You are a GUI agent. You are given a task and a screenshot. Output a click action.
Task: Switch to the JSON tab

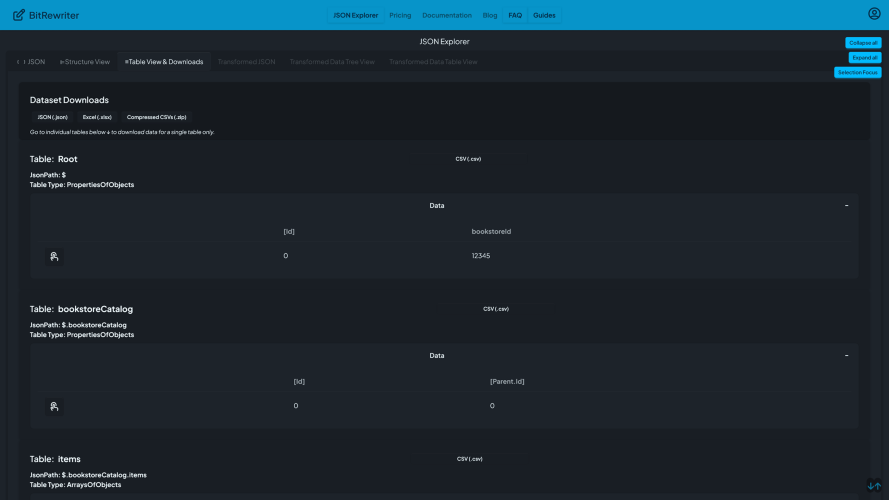[31, 62]
